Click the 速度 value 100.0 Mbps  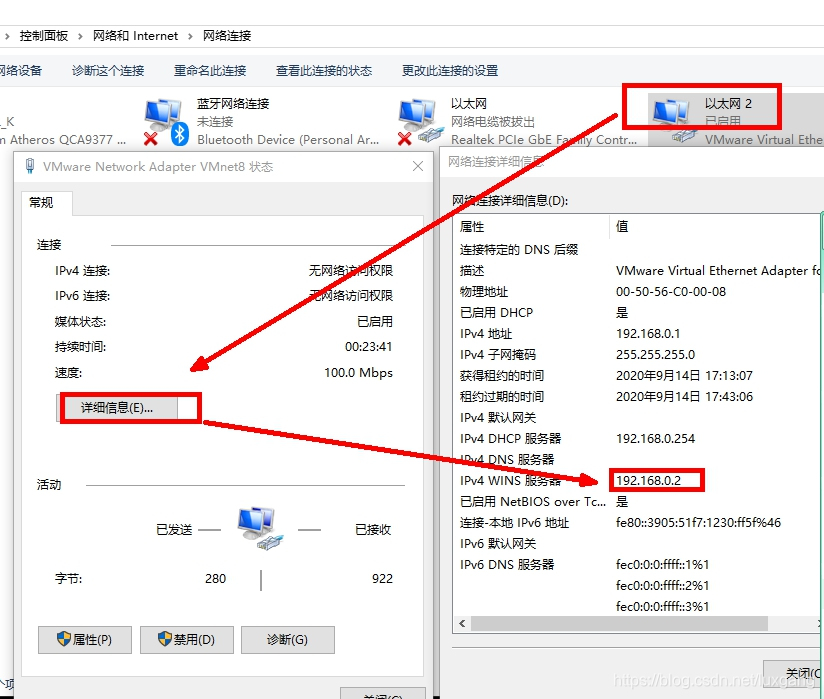click(358, 373)
